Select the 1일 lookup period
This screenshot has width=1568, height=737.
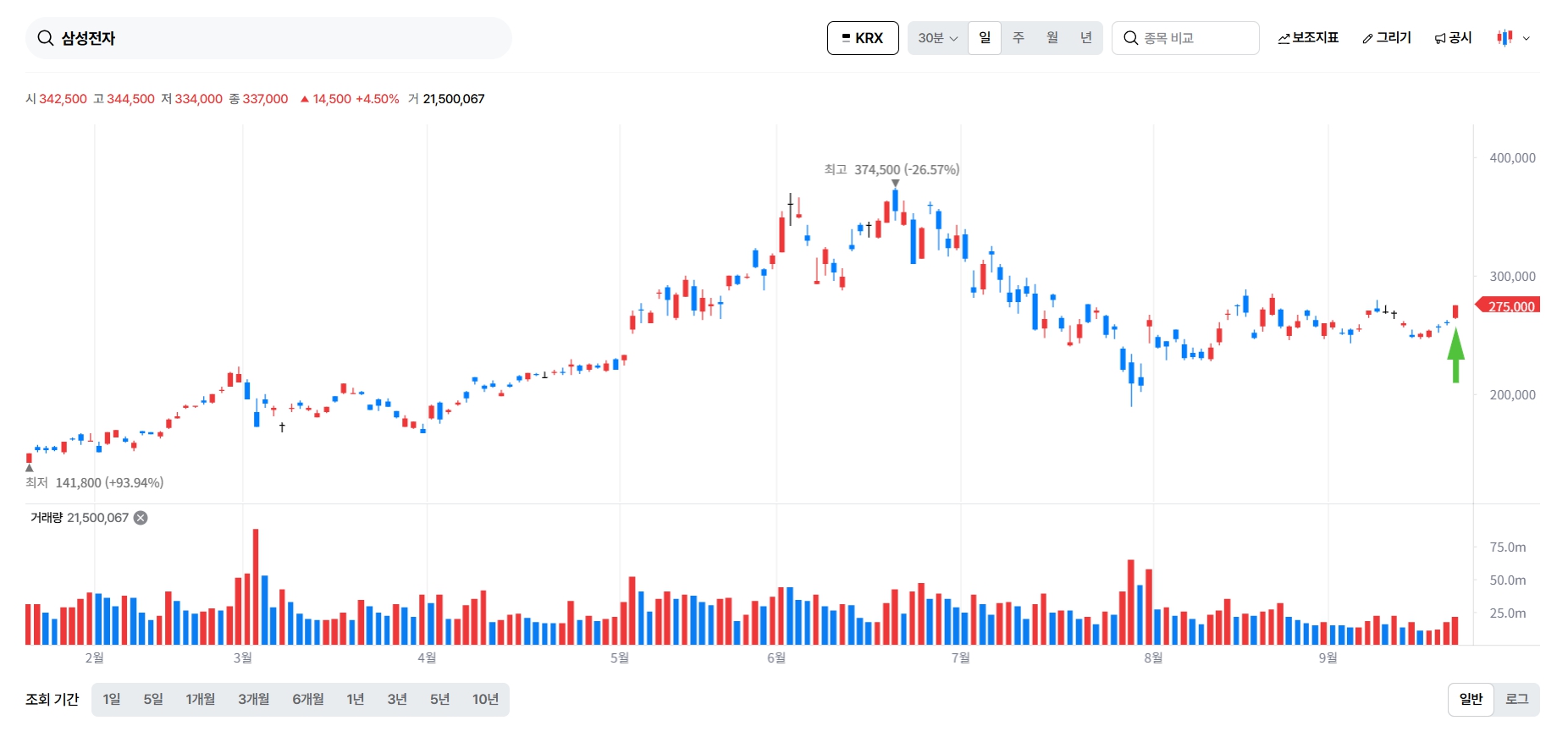pos(112,700)
